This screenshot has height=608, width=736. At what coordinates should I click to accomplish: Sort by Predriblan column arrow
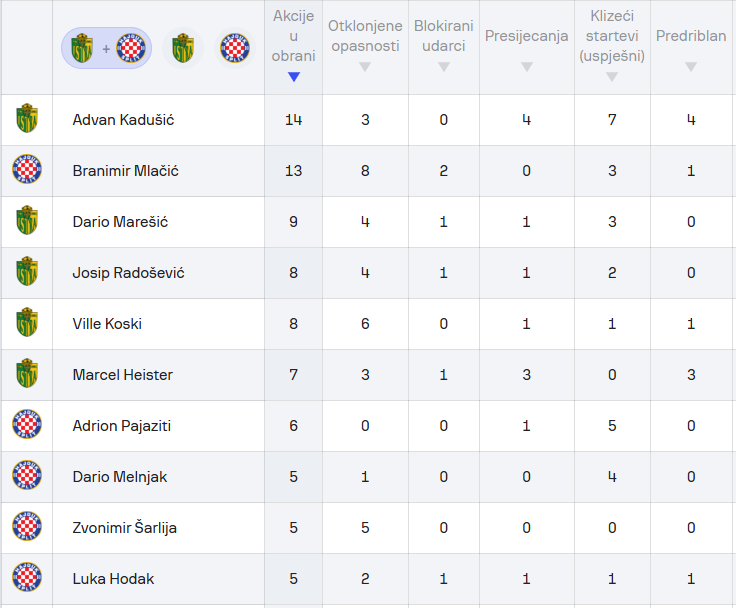pyautogui.click(x=690, y=67)
